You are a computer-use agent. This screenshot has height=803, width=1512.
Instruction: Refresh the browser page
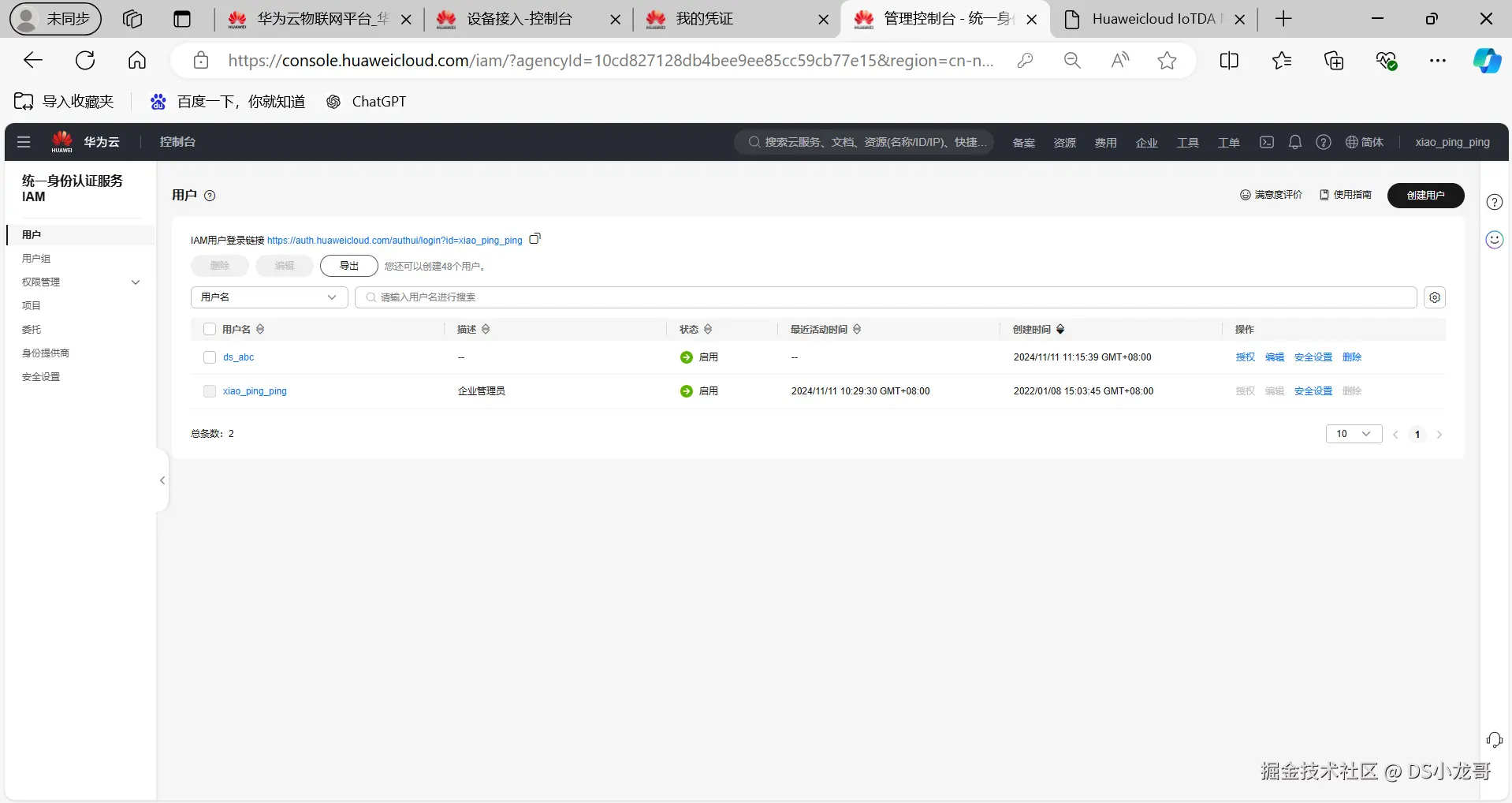pyautogui.click(x=85, y=60)
